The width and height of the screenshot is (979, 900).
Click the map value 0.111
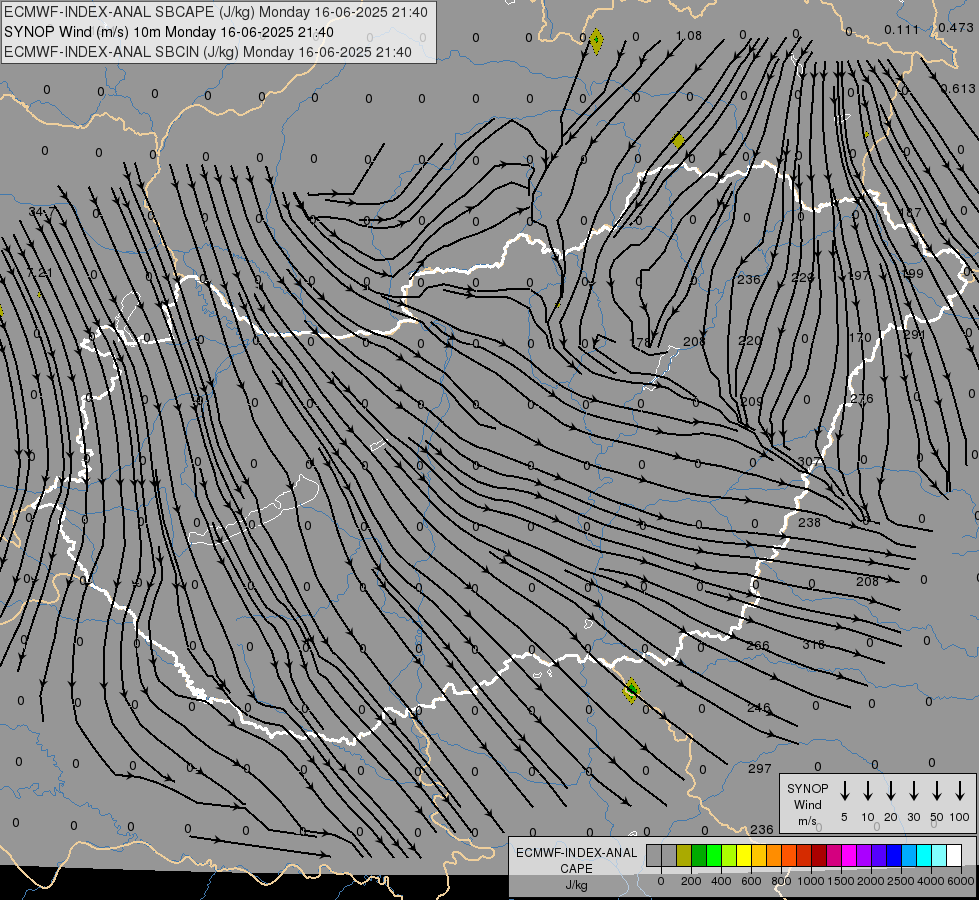tap(902, 29)
